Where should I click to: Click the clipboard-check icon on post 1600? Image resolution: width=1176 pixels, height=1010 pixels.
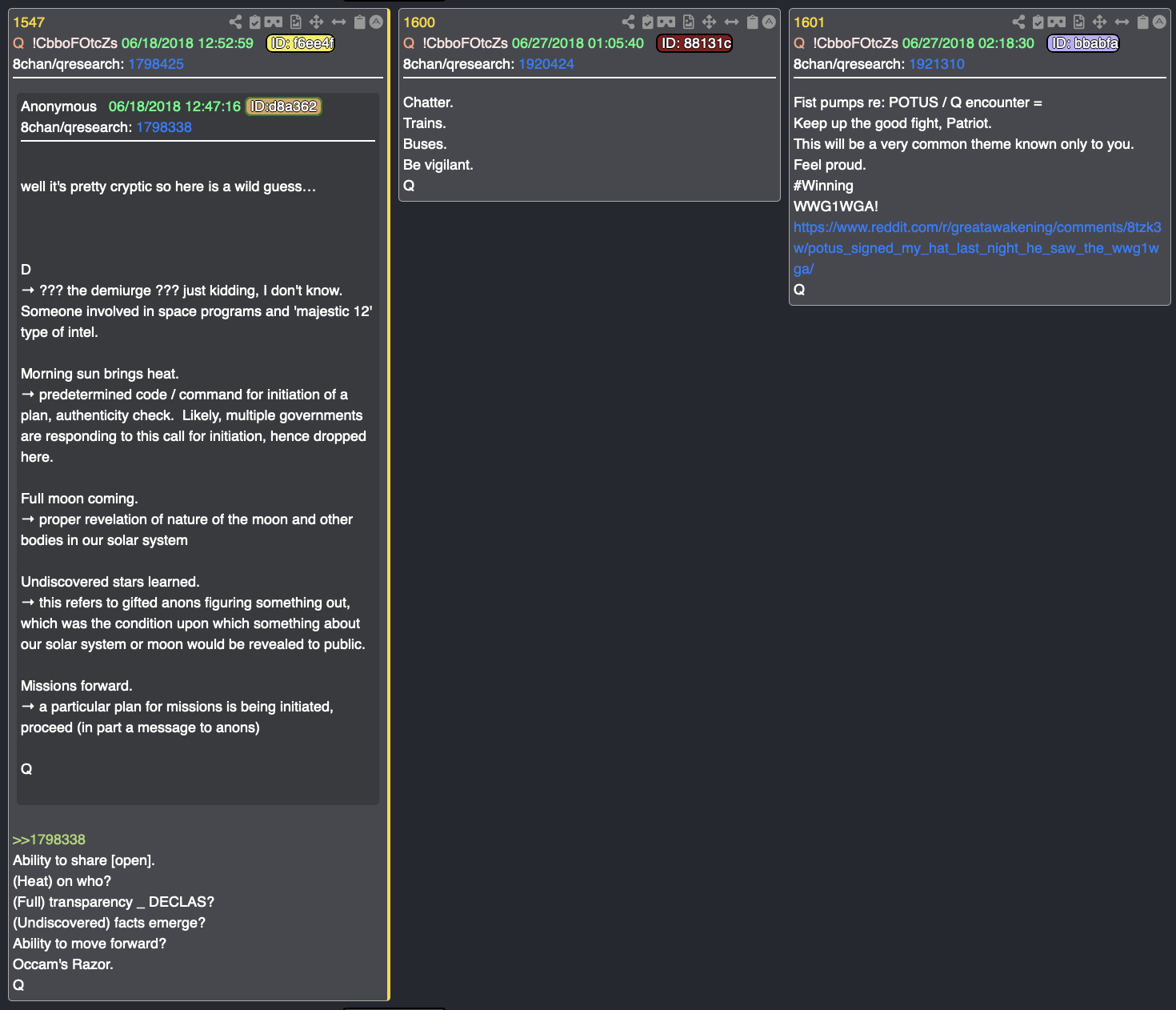point(648,22)
